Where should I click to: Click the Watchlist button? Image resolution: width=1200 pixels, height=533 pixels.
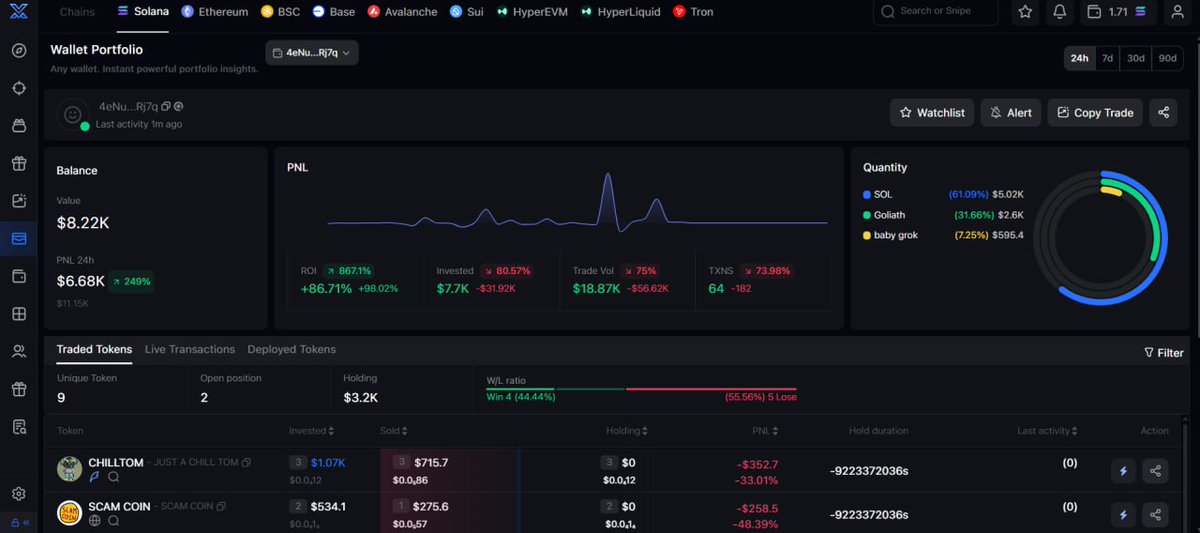point(932,112)
